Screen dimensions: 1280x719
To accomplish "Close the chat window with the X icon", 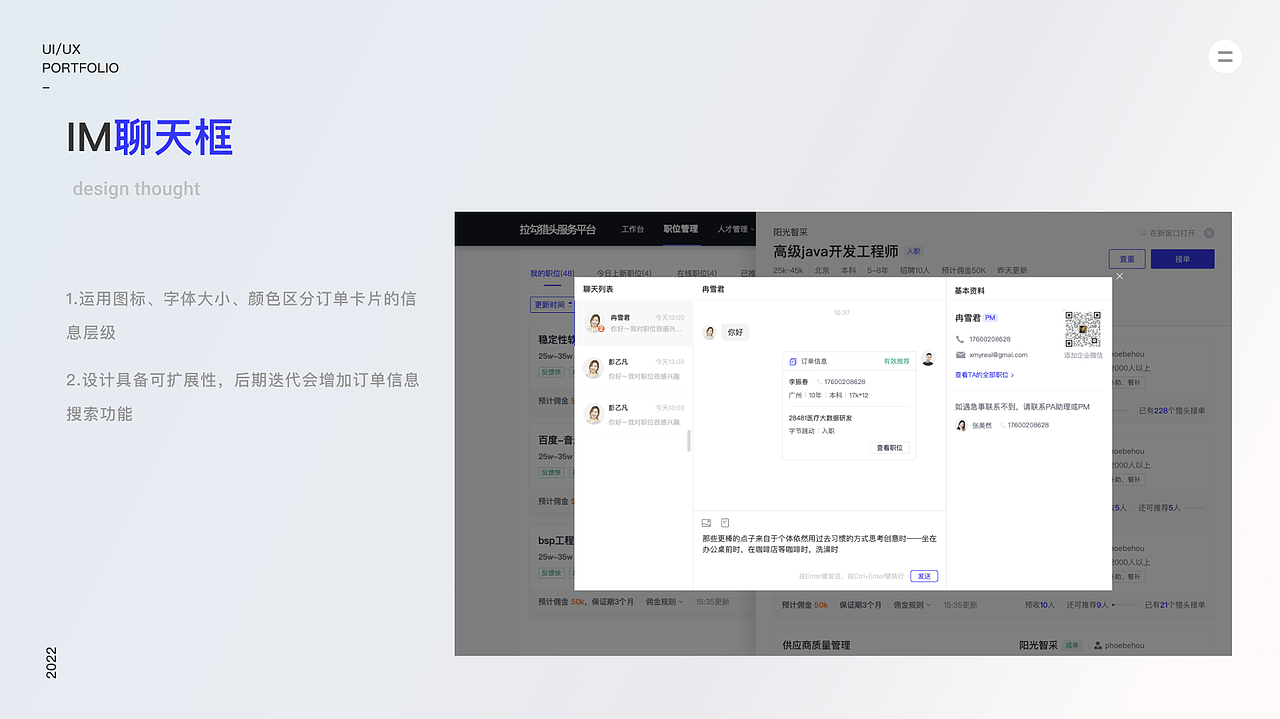I will pos(1118,277).
